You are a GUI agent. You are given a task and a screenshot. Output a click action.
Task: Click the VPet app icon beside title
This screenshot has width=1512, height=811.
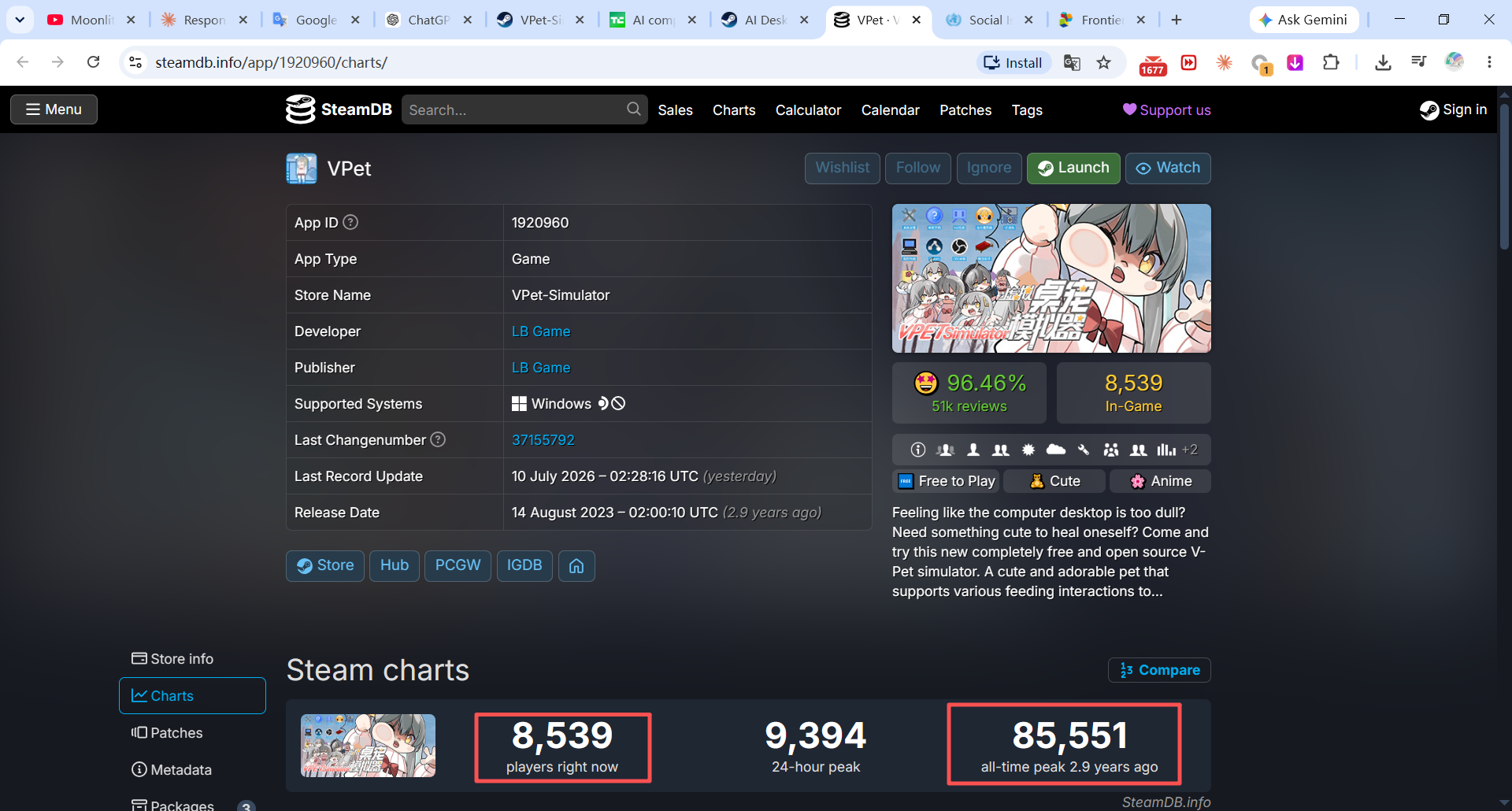point(301,168)
